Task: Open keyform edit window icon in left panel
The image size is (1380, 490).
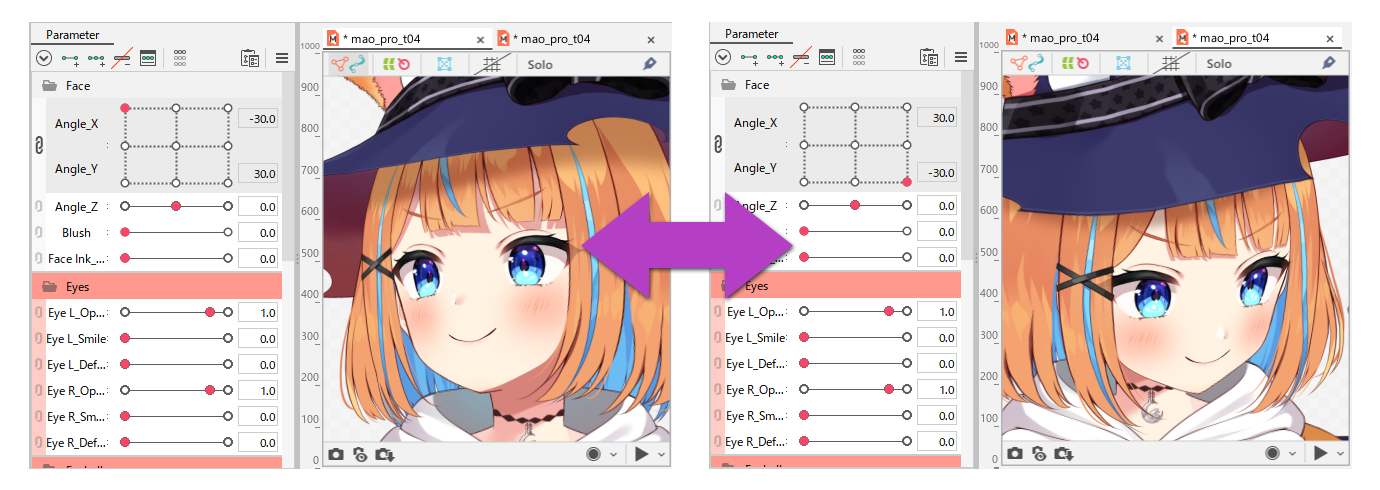Action: click(147, 58)
